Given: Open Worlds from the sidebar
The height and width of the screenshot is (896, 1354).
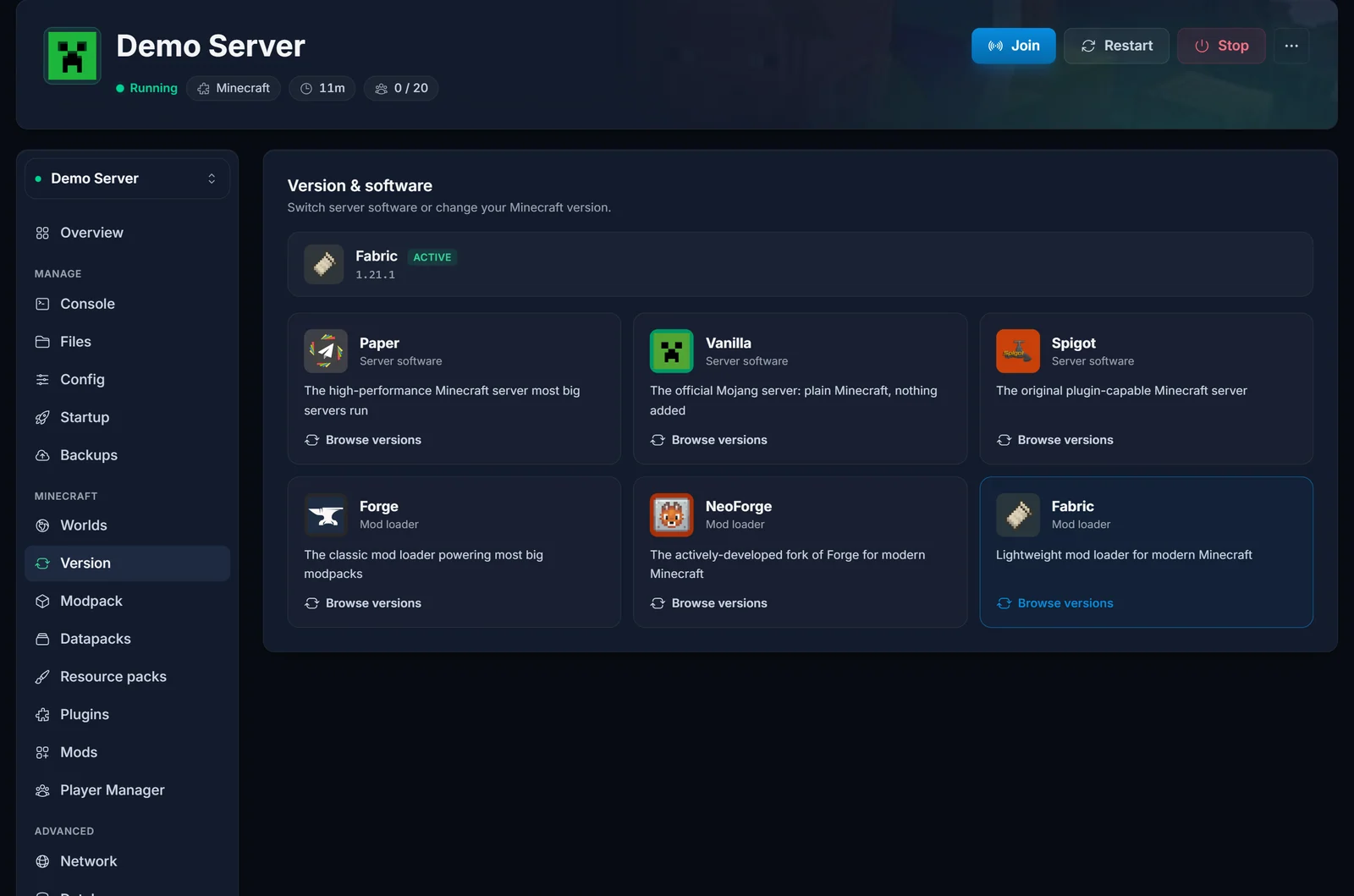Looking at the screenshot, I should [x=127, y=525].
